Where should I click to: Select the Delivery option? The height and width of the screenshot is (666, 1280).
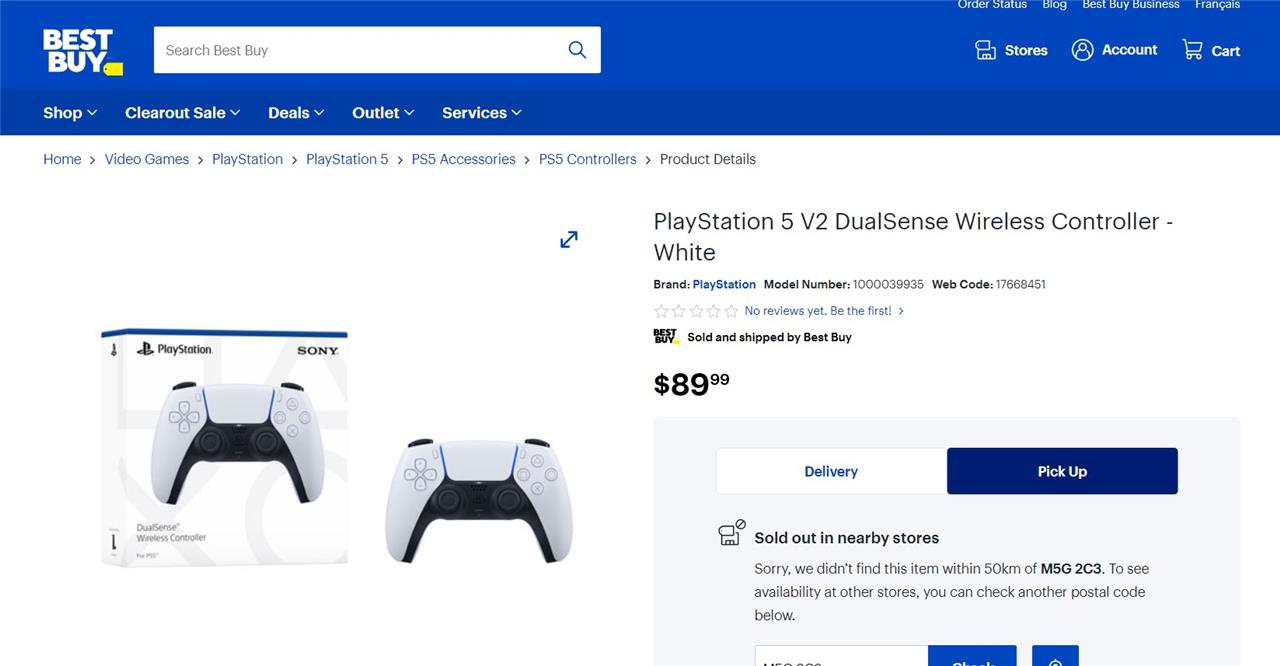click(x=831, y=471)
